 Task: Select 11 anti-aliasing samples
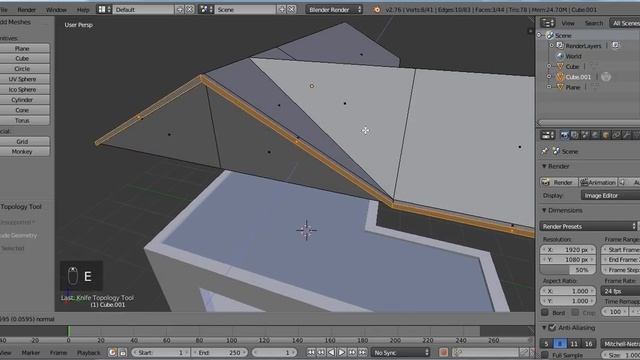[574, 344]
